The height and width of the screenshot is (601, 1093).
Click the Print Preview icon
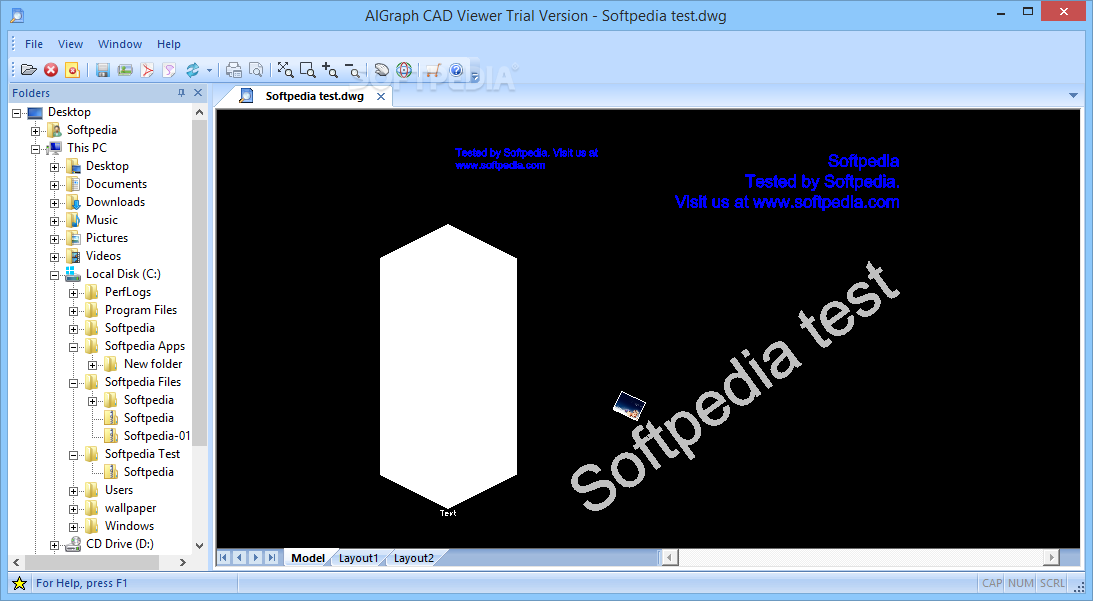coord(256,70)
